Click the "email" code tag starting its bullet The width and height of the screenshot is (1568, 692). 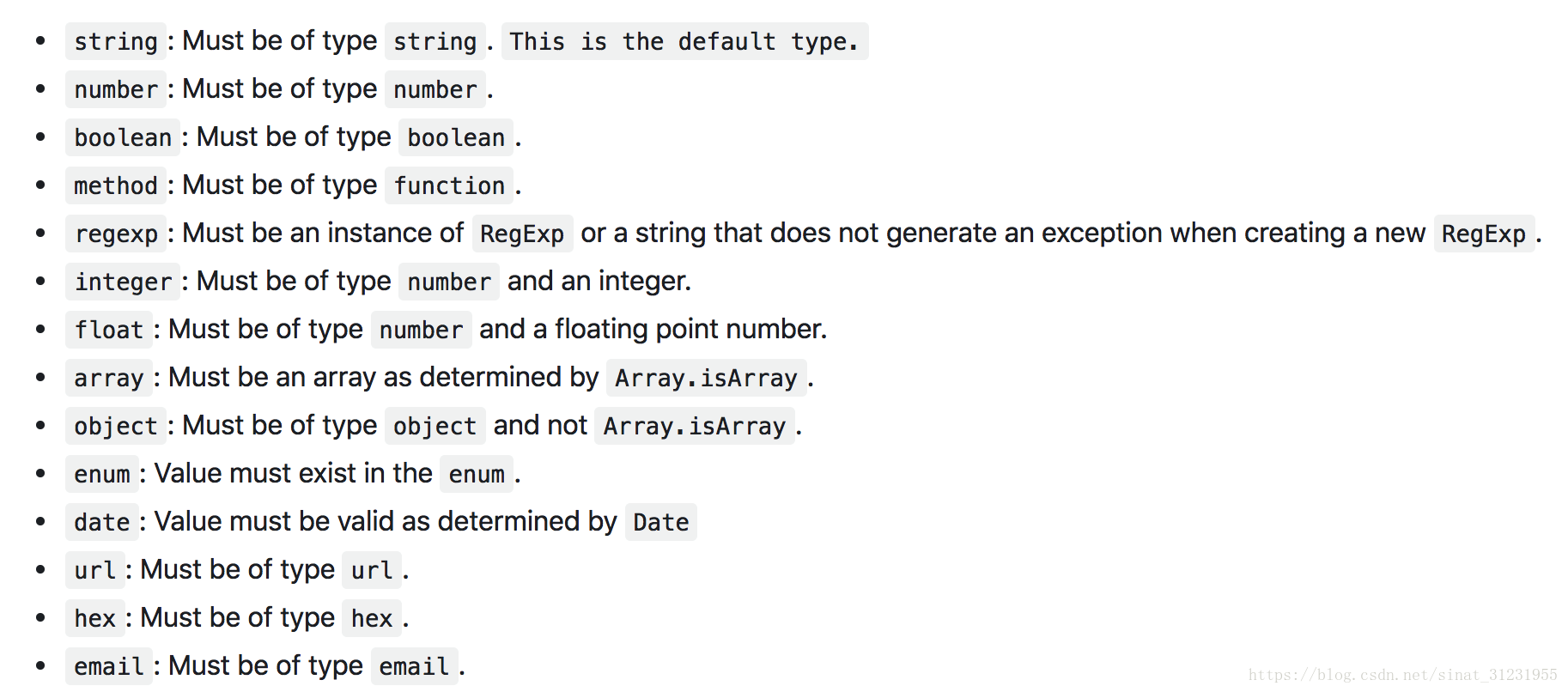[108, 666]
